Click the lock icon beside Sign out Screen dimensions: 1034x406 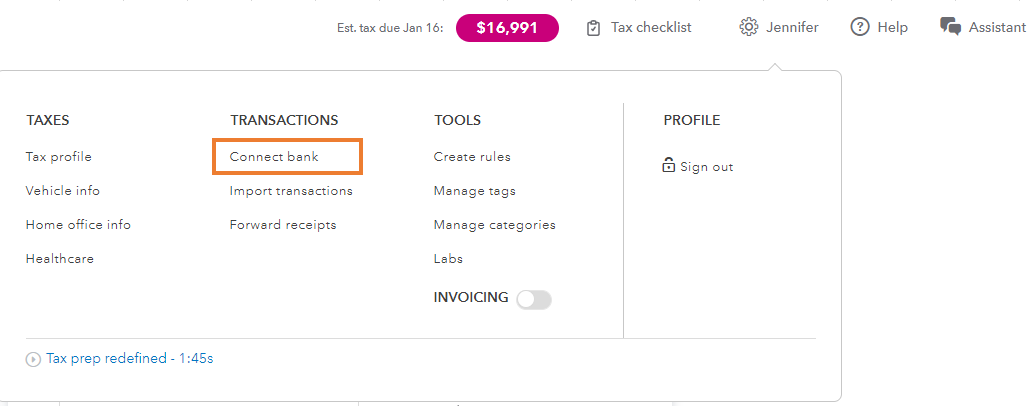tap(669, 165)
